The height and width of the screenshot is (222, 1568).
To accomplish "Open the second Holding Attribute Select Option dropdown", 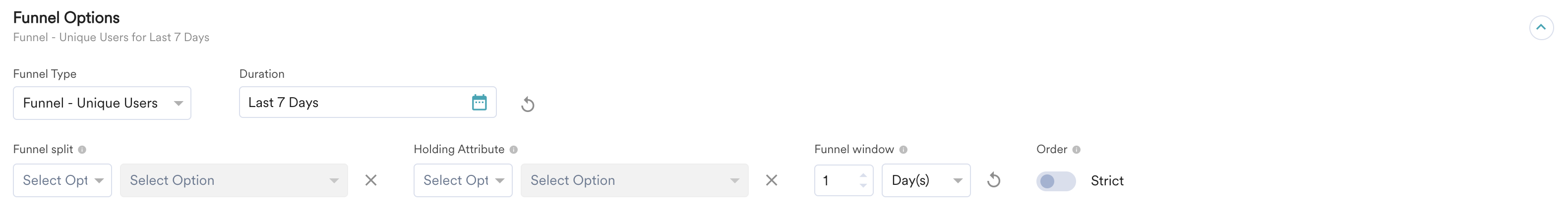I will (x=634, y=180).
